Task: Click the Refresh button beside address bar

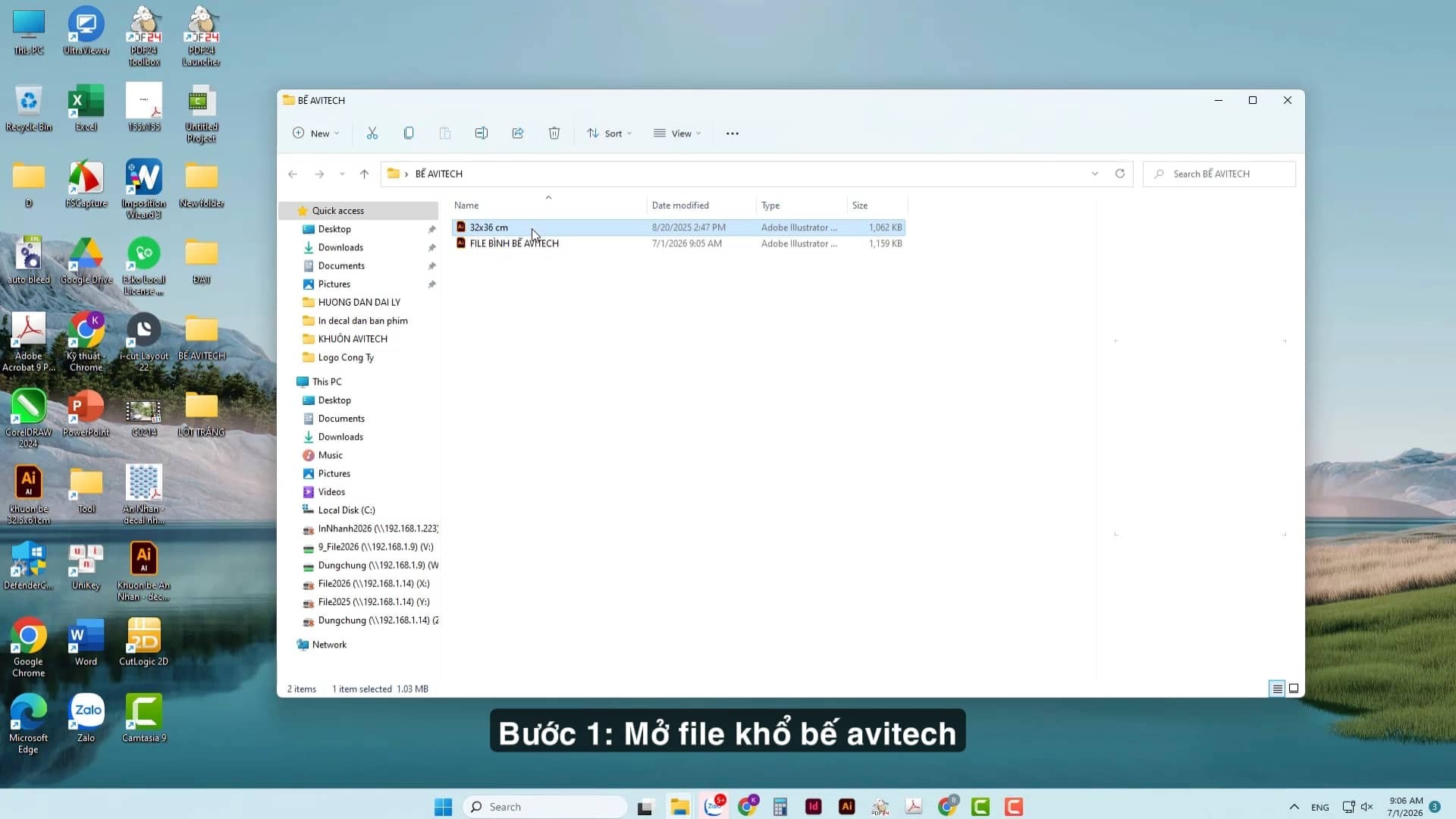Action: pos(1120,174)
